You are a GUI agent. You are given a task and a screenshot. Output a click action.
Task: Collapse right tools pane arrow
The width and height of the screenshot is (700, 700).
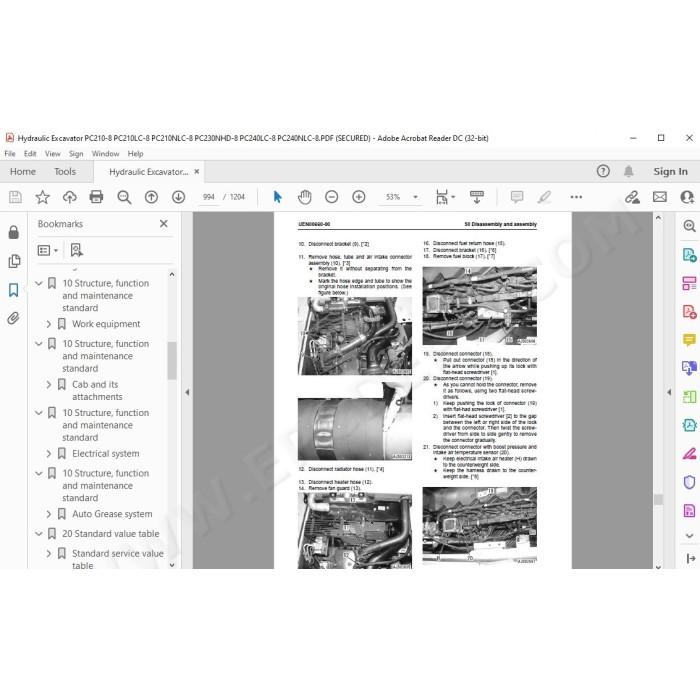click(669, 392)
